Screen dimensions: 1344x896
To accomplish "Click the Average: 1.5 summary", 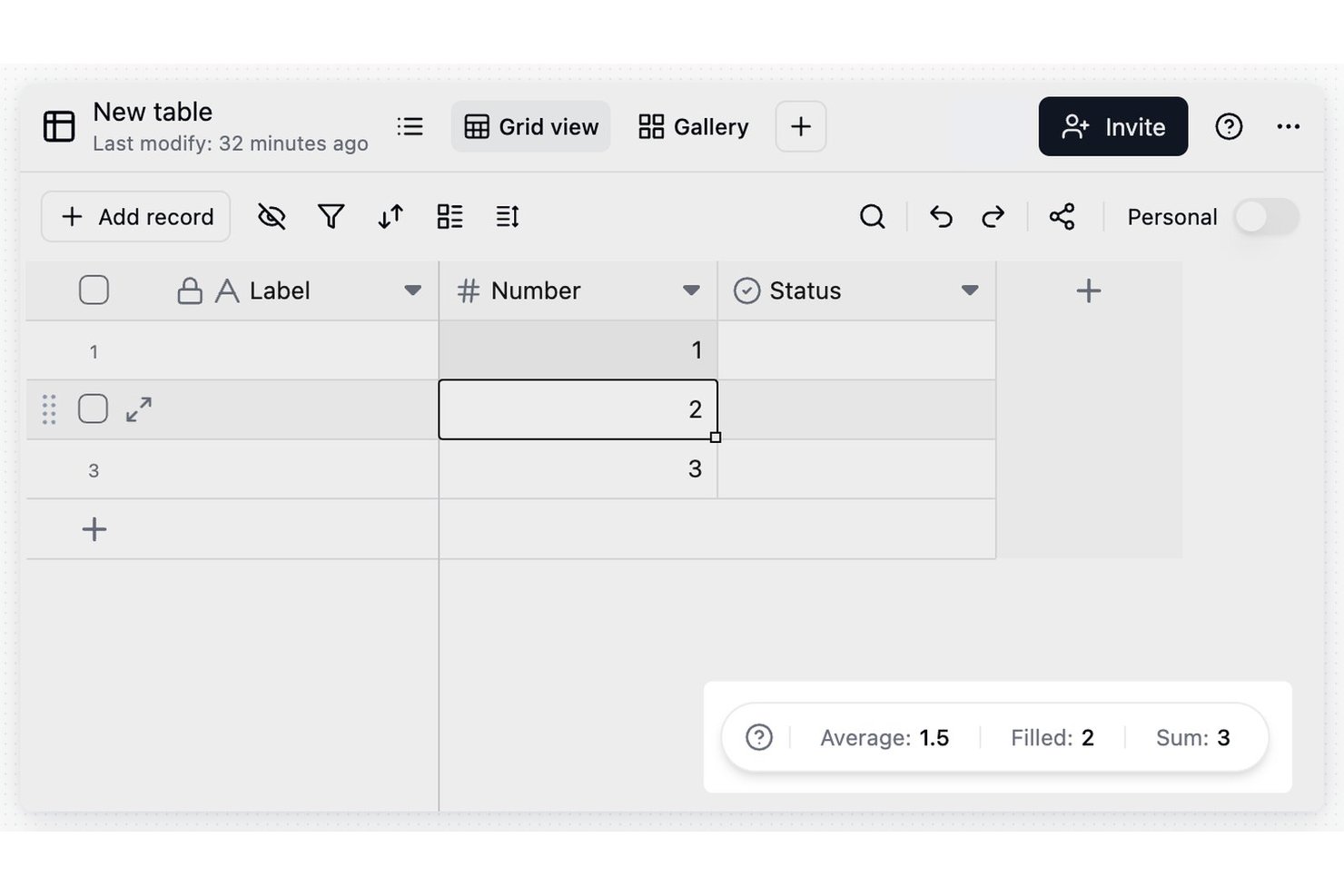I will [884, 737].
